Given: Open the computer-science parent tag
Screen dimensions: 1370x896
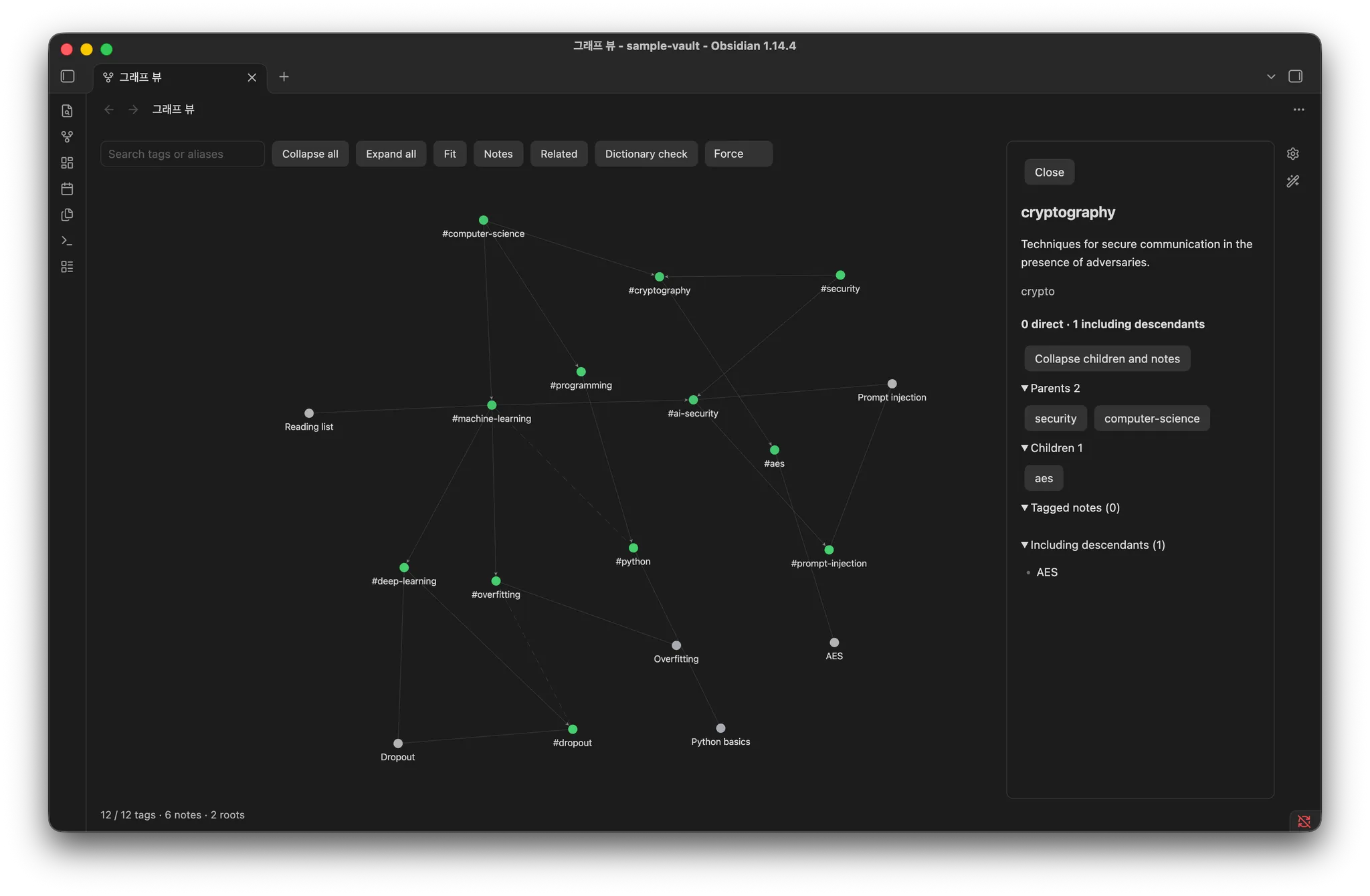Looking at the screenshot, I should (1151, 419).
